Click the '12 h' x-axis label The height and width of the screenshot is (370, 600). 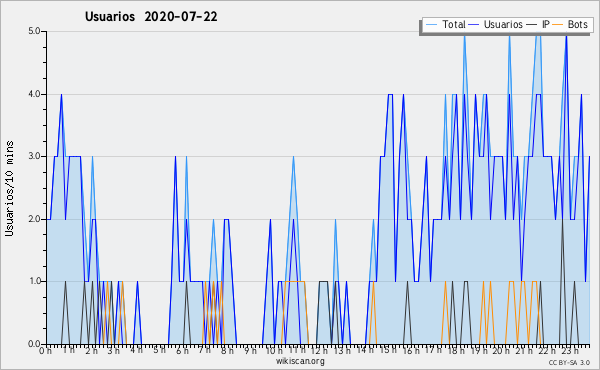319,350
